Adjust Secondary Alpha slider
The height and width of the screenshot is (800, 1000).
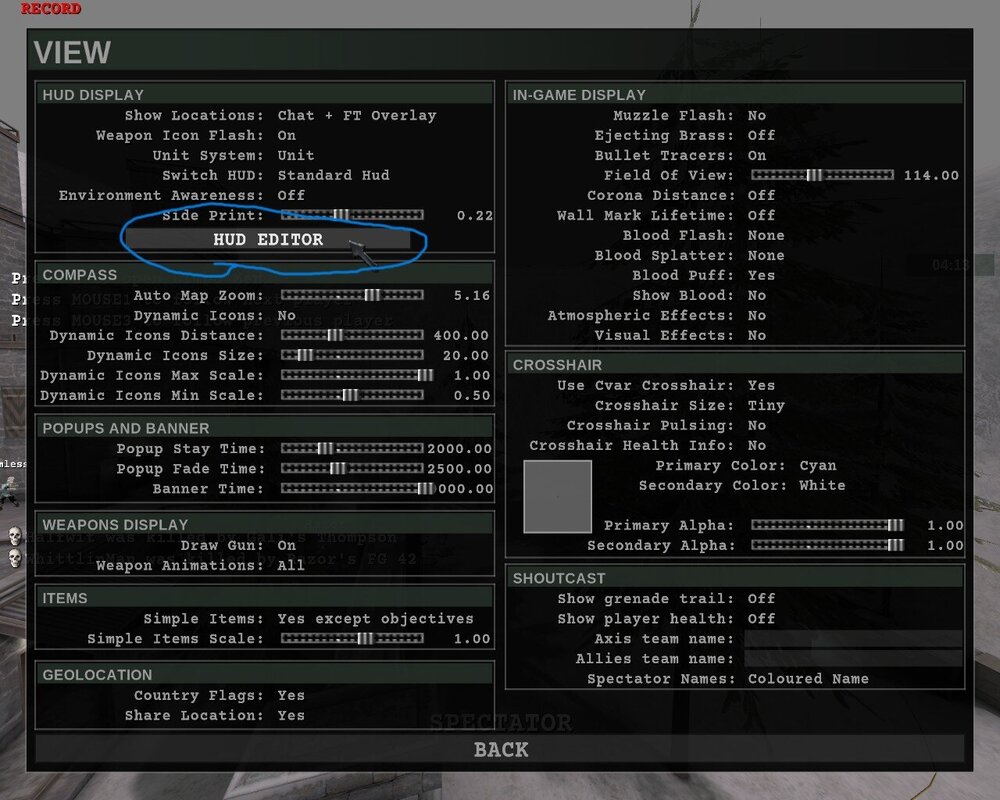827,545
